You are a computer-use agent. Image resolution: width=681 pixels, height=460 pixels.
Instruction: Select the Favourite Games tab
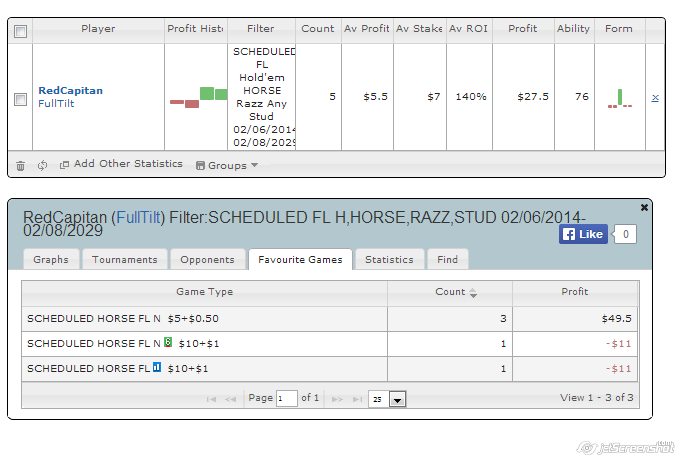pyautogui.click(x=300, y=259)
